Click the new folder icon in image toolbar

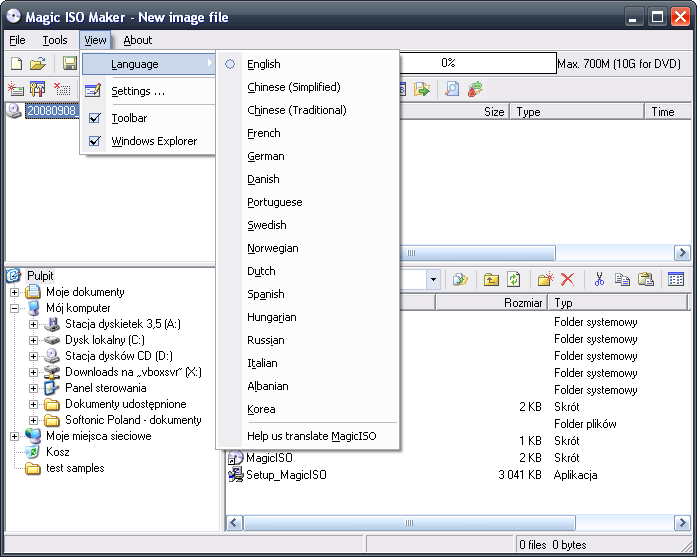tap(16, 89)
